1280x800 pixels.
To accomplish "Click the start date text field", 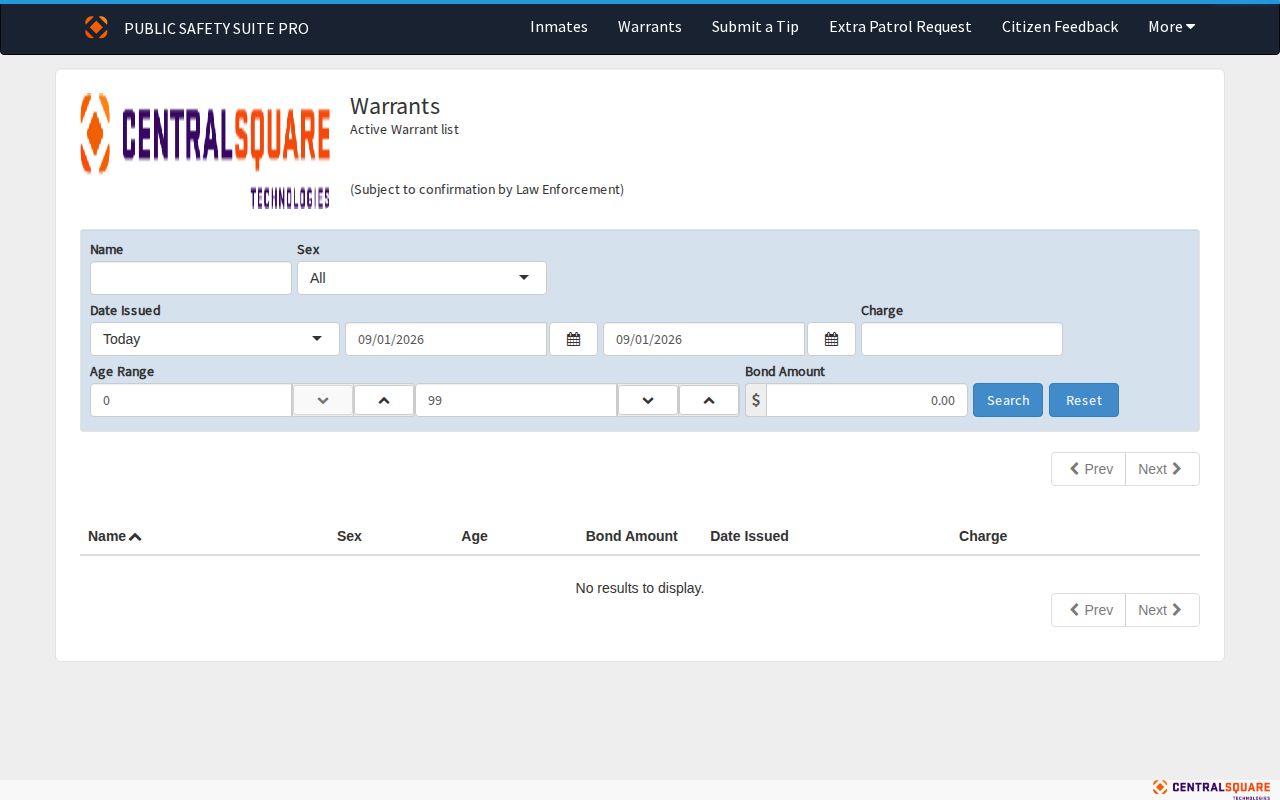I will click(x=446, y=339).
